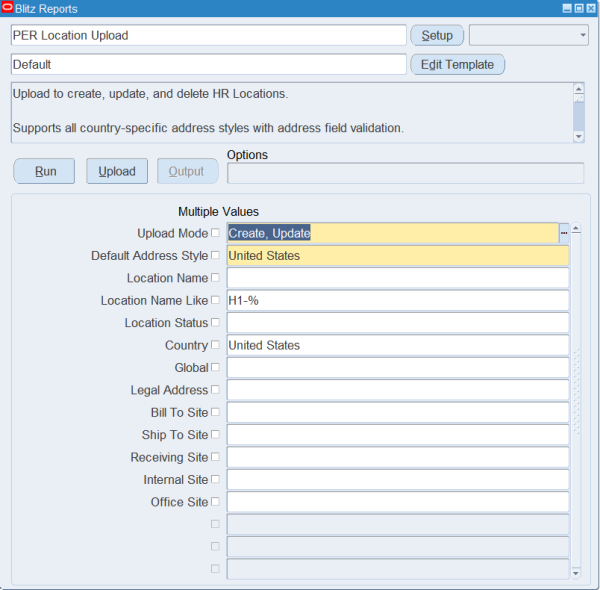The image size is (600, 590).
Task: Click the report description text area
Action: [292, 112]
